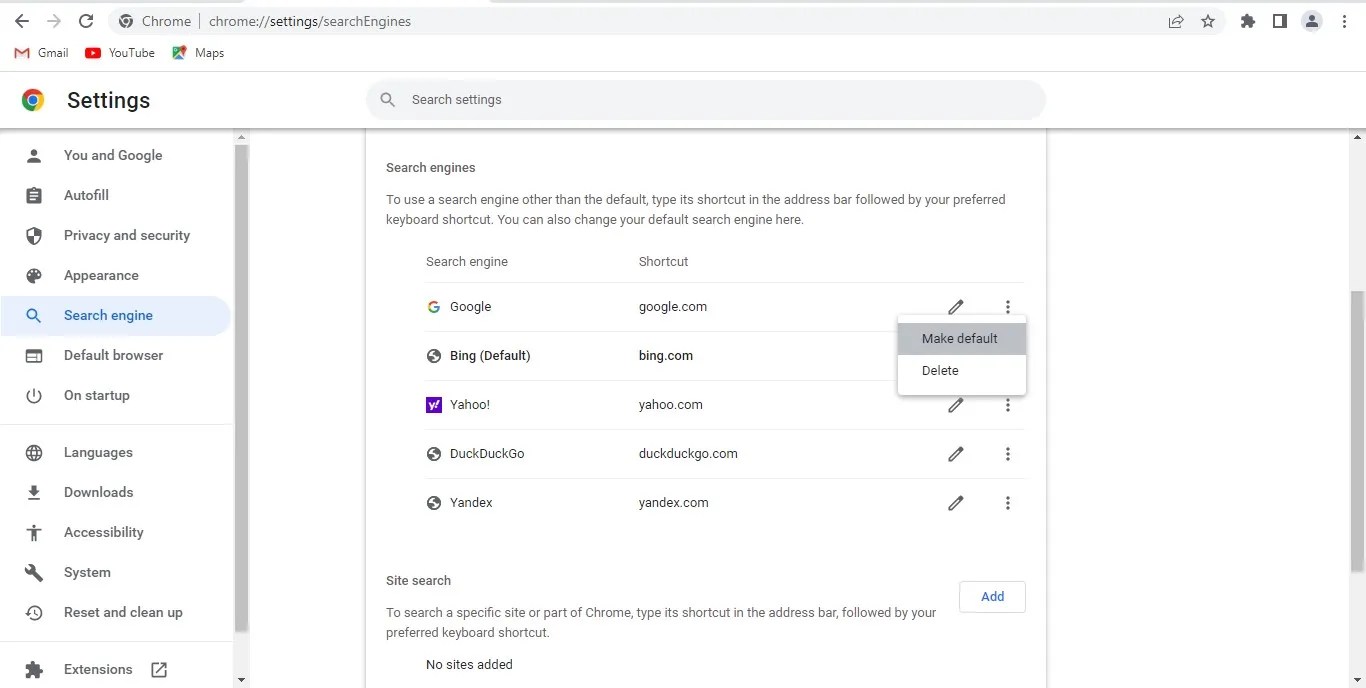Open Chrome's three-dot main menu
This screenshot has width=1366, height=688.
(1345, 20)
